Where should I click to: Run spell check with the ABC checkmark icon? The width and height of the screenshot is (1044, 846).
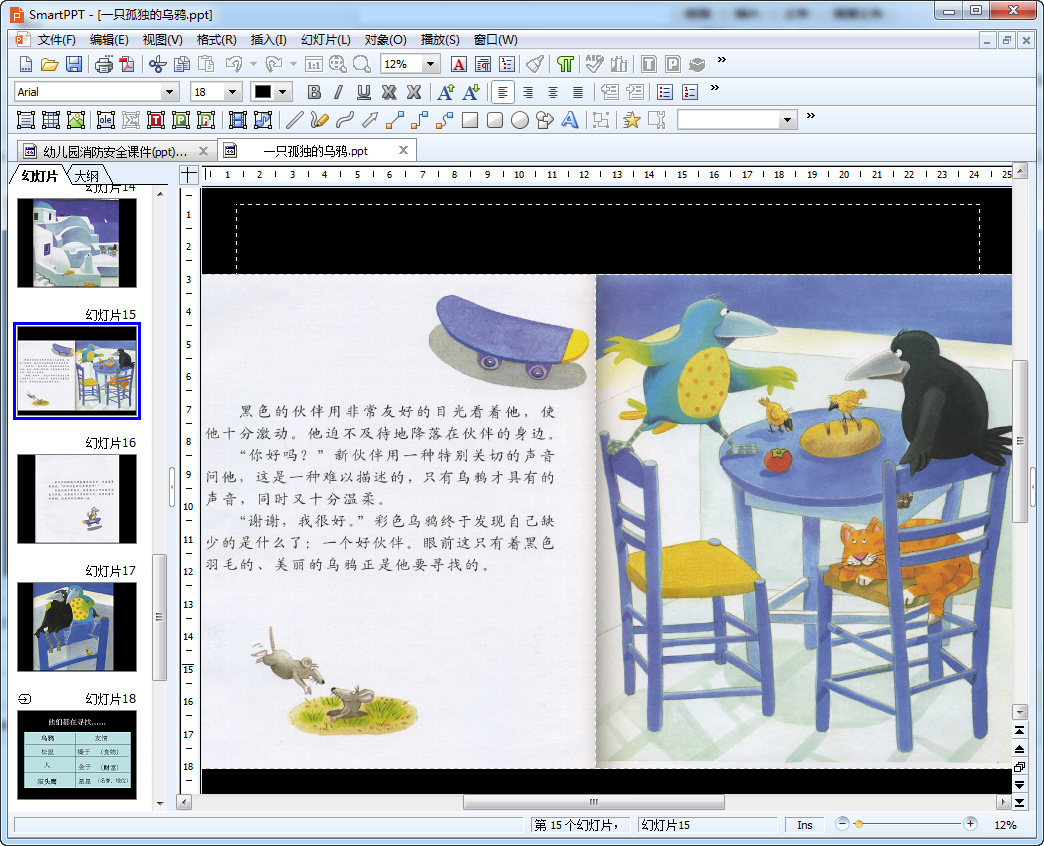(x=594, y=64)
